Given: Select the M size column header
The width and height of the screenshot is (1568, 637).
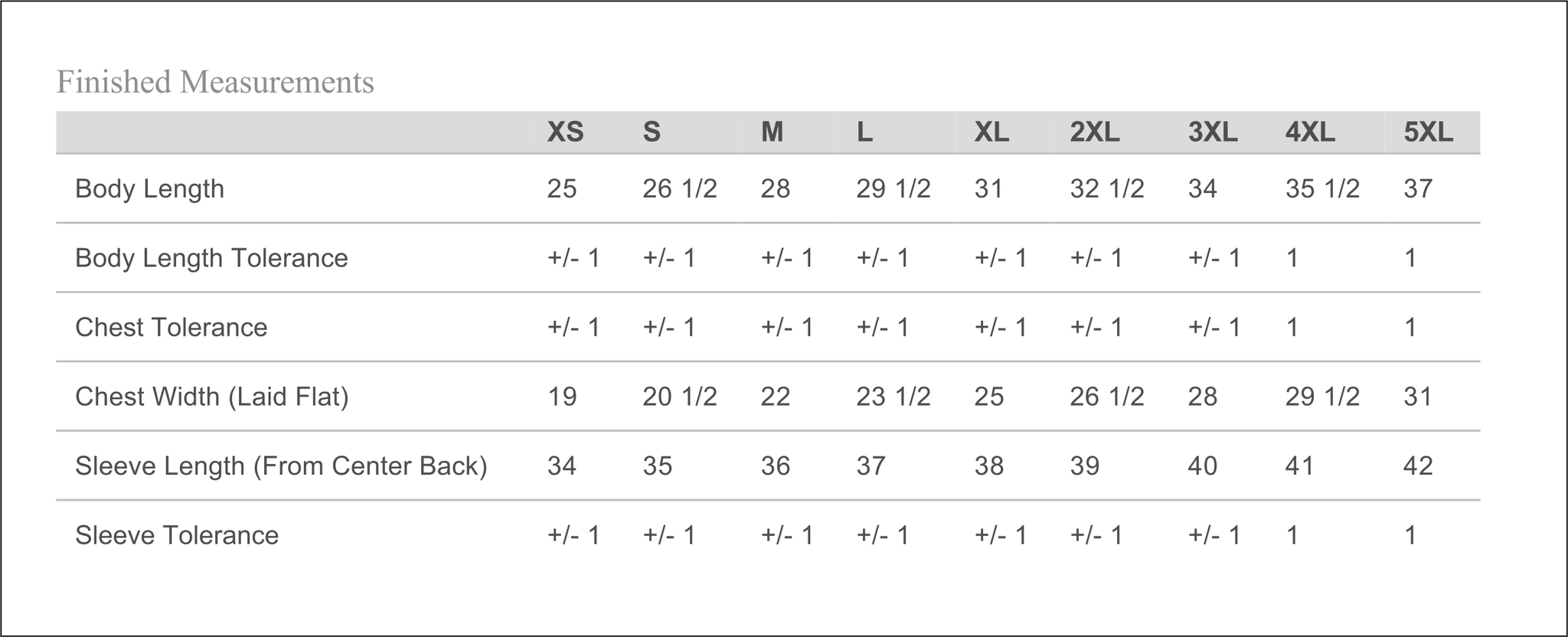Looking at the screenshot, I should click(772, 132).
